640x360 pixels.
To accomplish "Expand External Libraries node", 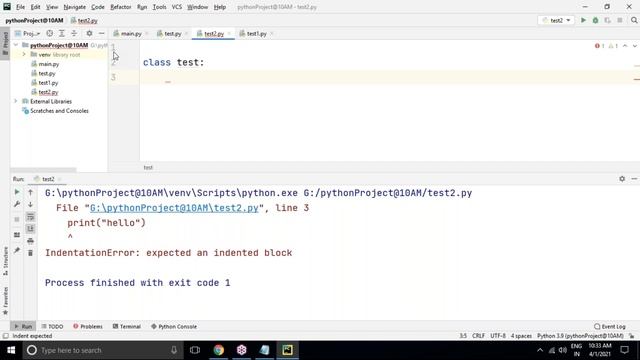I will click(16, 101).
